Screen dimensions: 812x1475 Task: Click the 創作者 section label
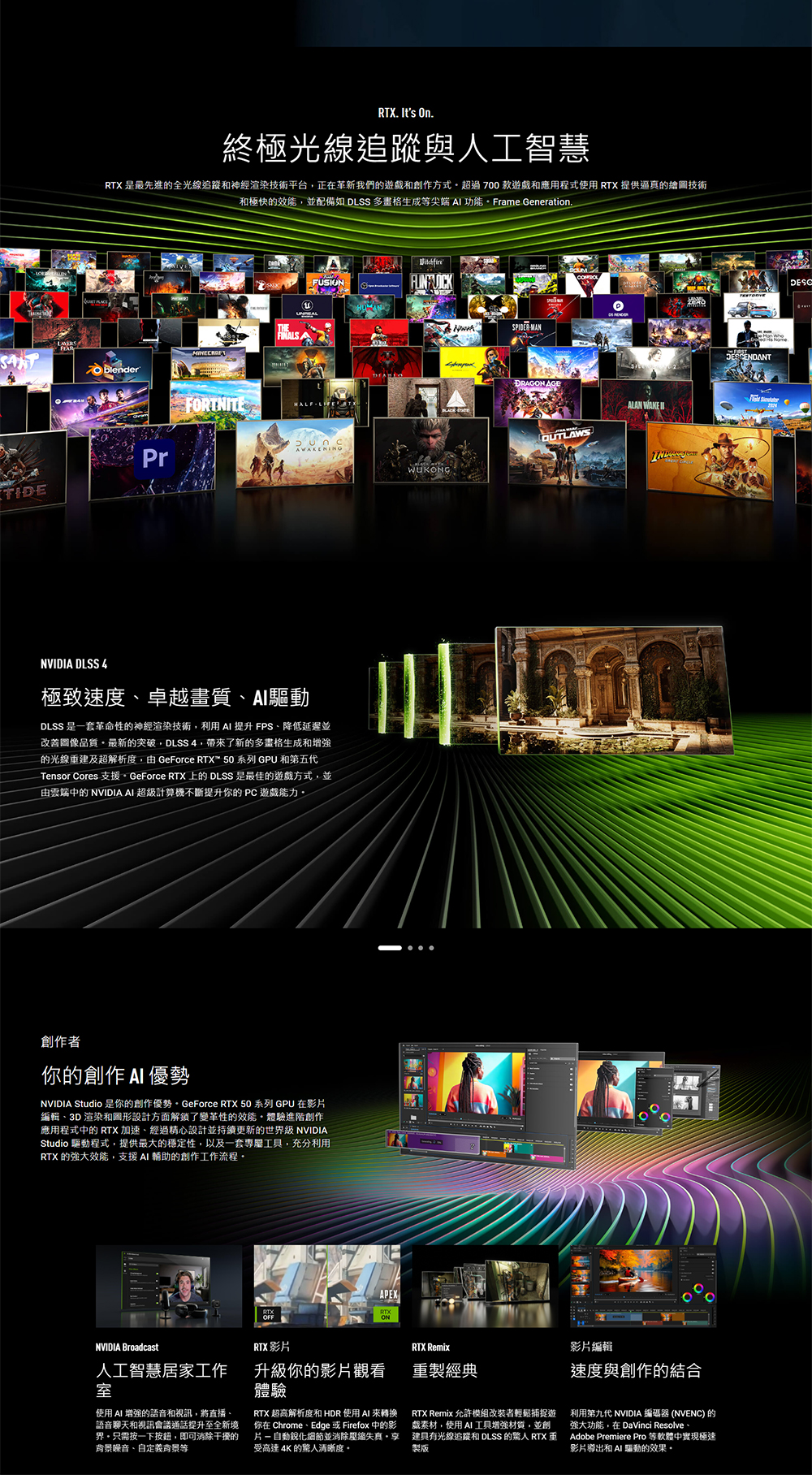point(61,1041)
